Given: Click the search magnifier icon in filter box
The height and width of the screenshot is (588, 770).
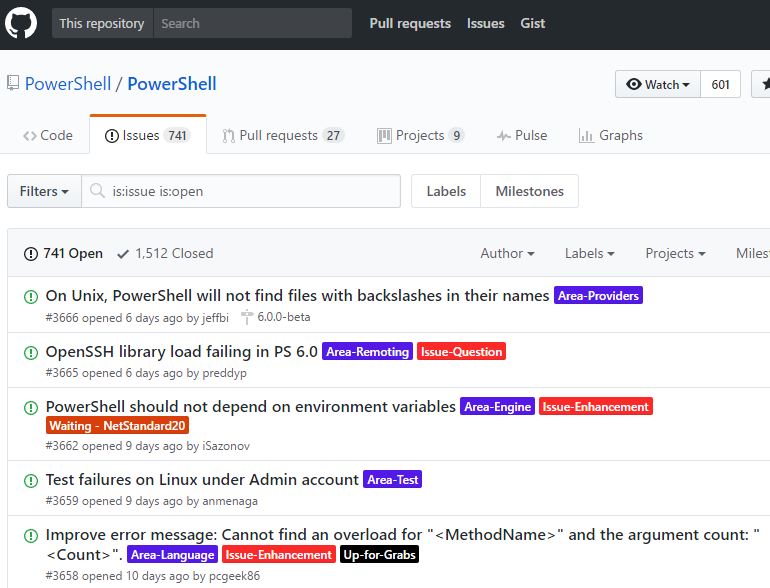Looking at the screenshot, I should pos(97,191).
